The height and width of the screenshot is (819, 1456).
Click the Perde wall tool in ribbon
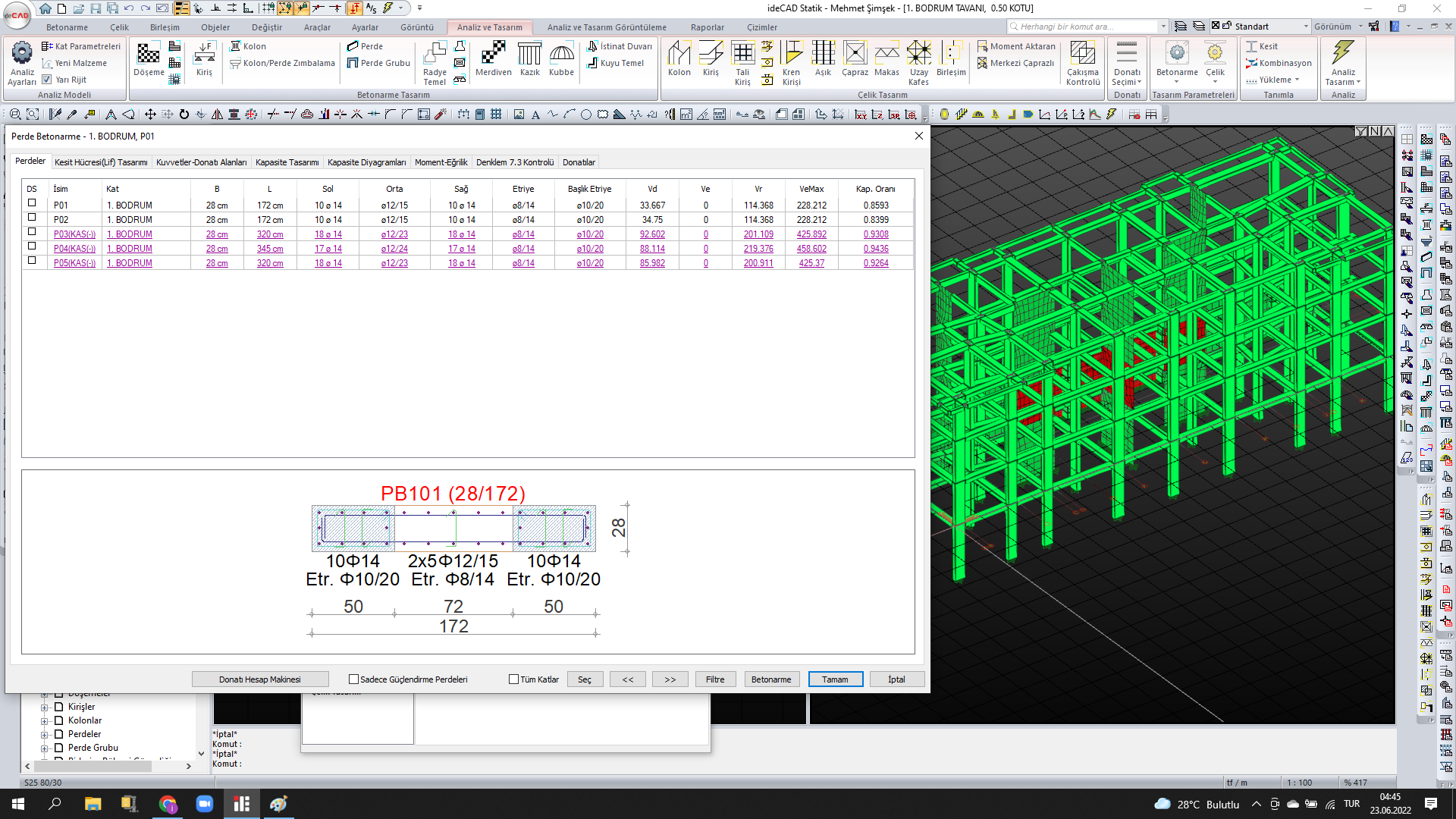coord(365,46)
